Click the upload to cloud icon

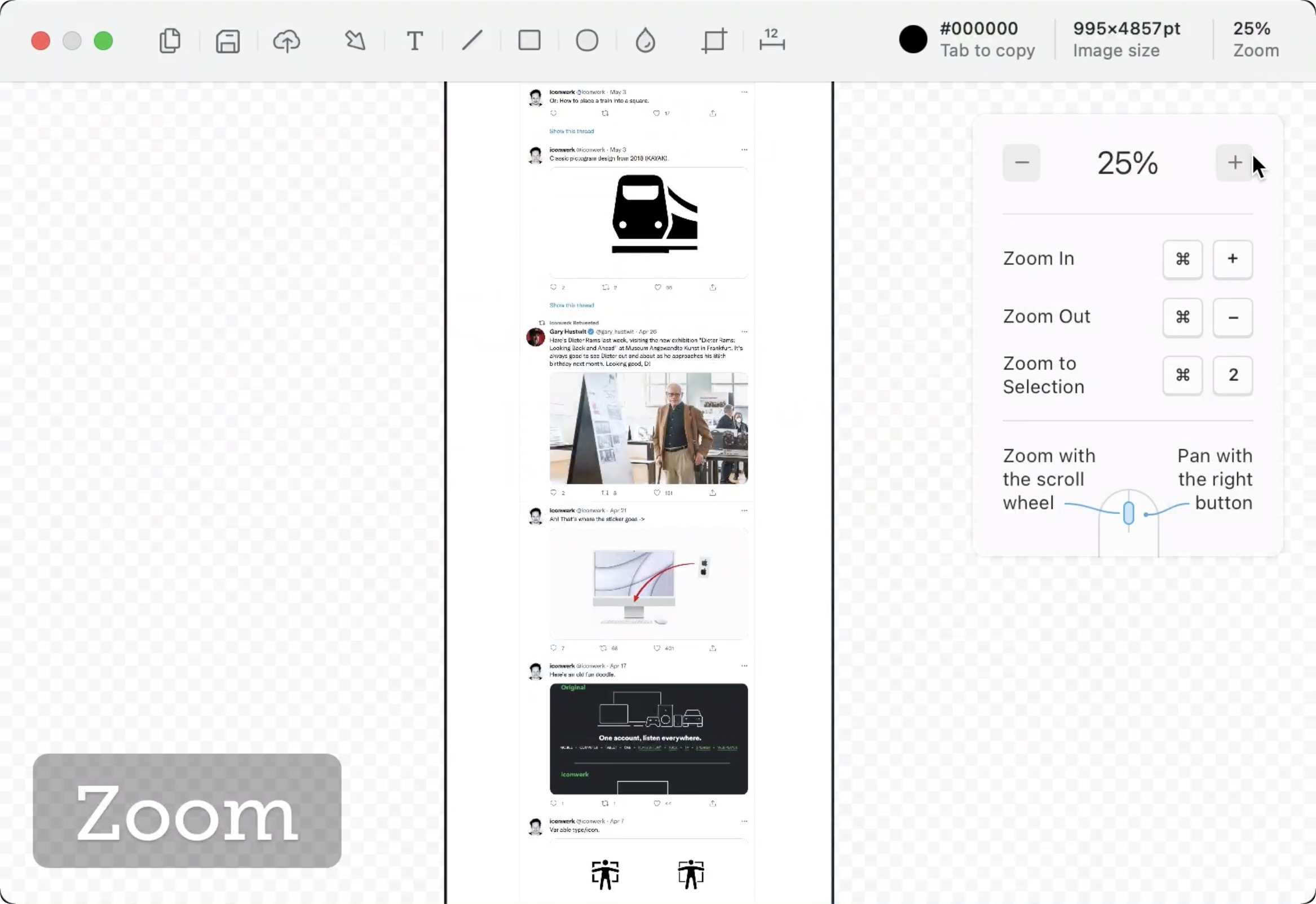click(286, 41)
